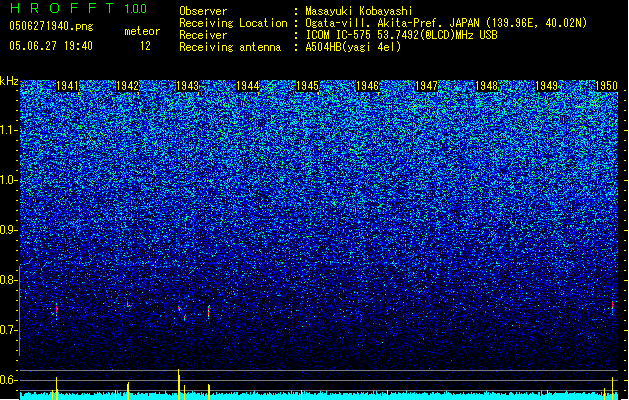The width and height of the screenshot is (629, 400).
Task: Click the 1944 time label
Action: tap(248, 86)
